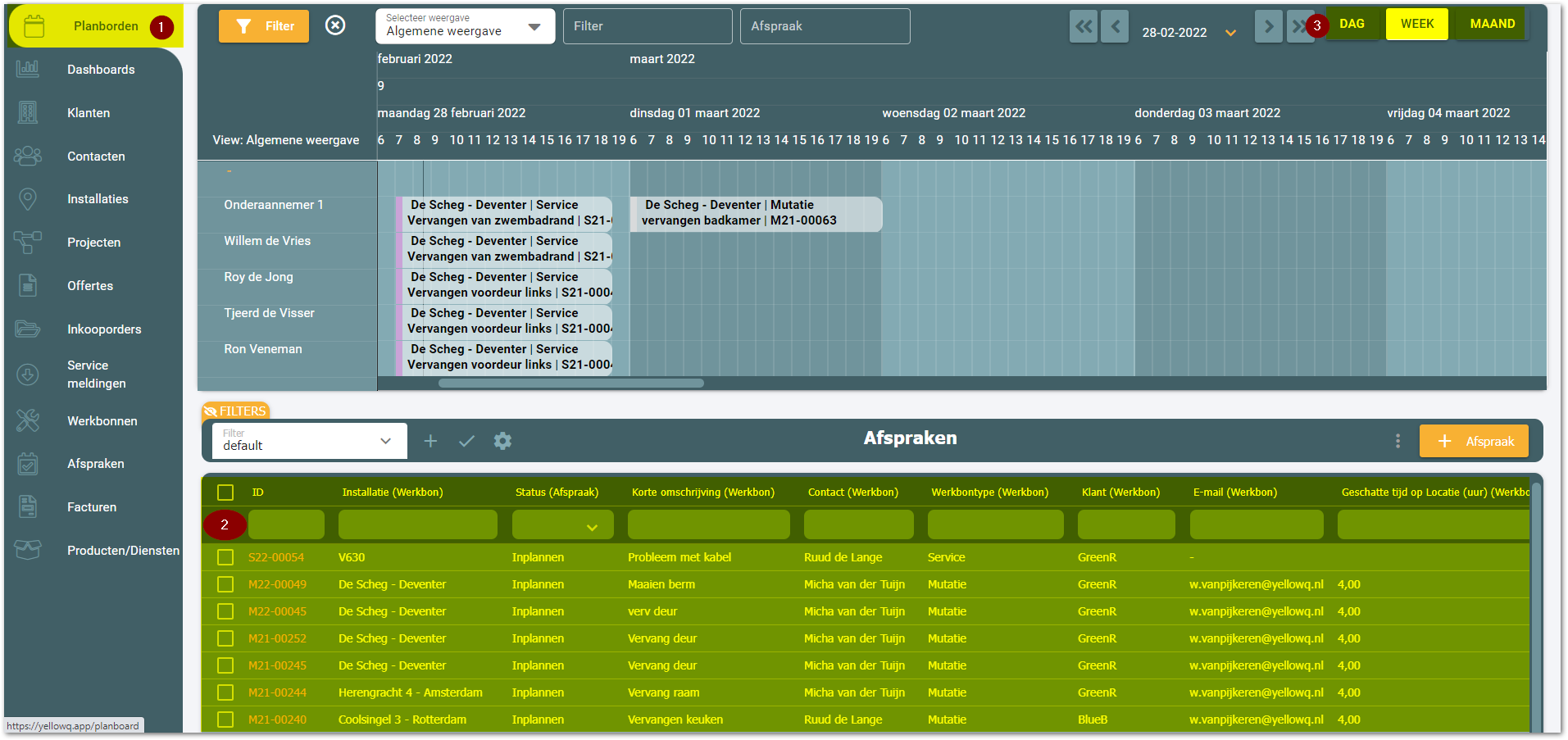
Task: Click the Producten/Diensten box icon
Action: point(28,550)
